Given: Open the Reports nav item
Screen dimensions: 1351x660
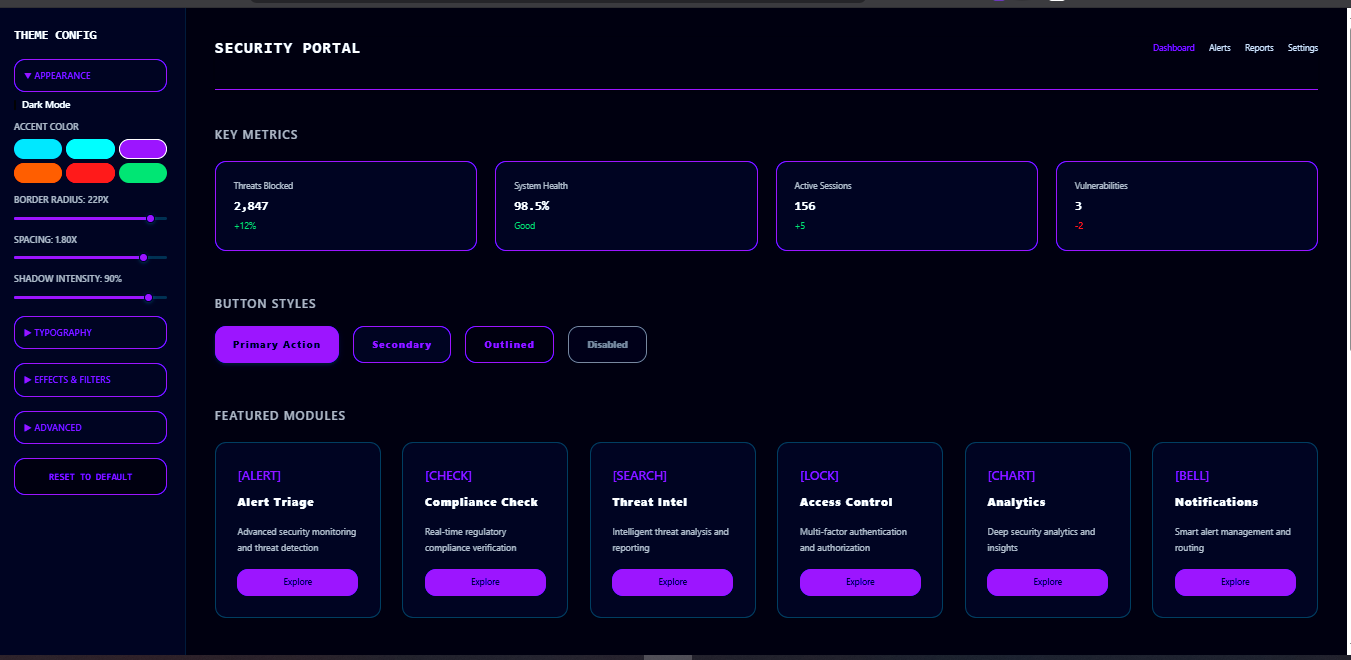Looking at the screenshot, I should [1259, 48].
